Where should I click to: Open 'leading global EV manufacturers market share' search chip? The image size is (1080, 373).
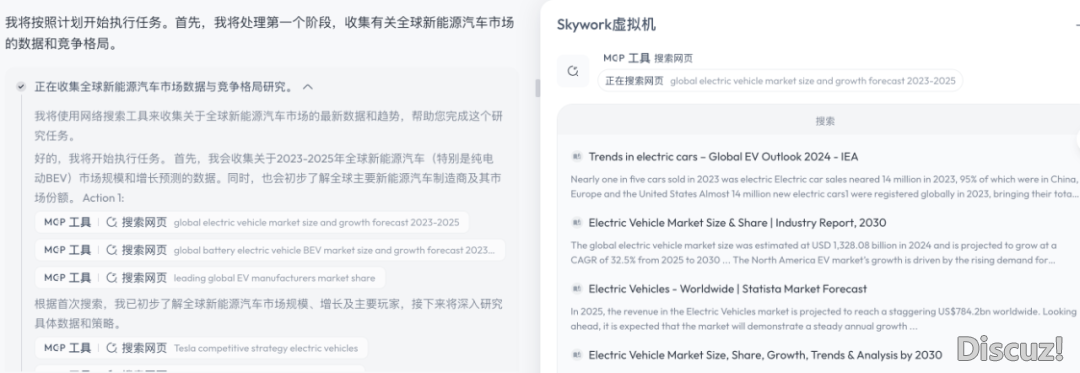coord(210,278)
